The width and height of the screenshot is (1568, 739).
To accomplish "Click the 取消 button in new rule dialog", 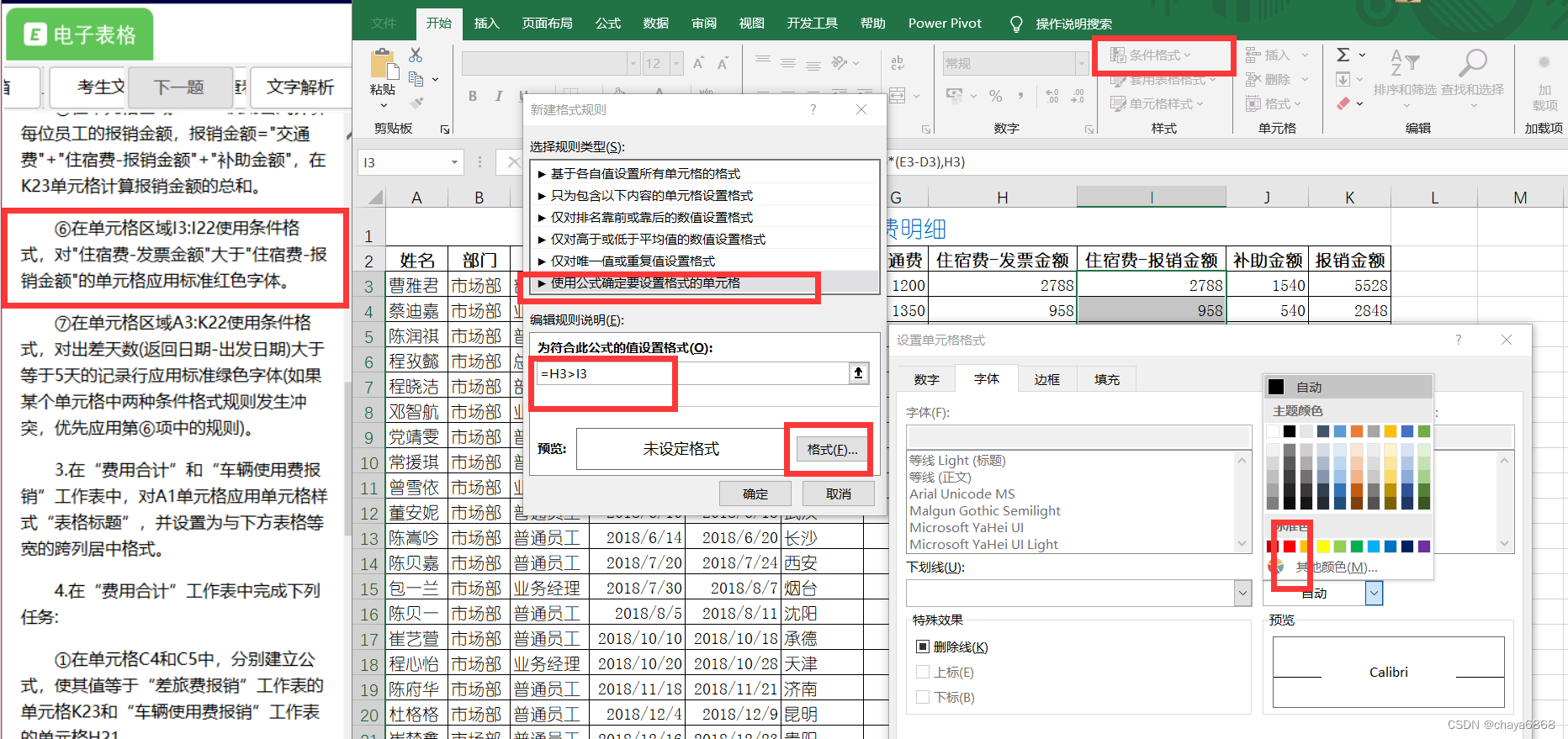I will click(838, 494).
